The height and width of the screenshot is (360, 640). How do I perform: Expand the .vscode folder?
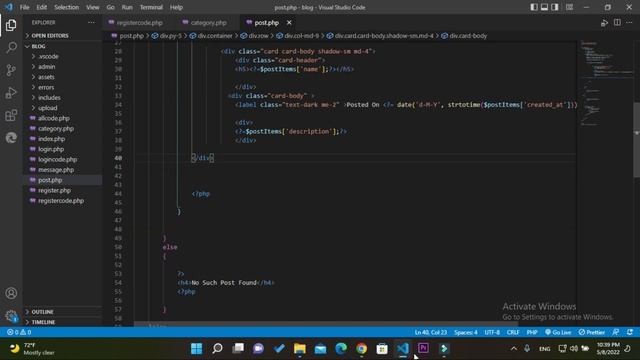click(x=62, y=56)
